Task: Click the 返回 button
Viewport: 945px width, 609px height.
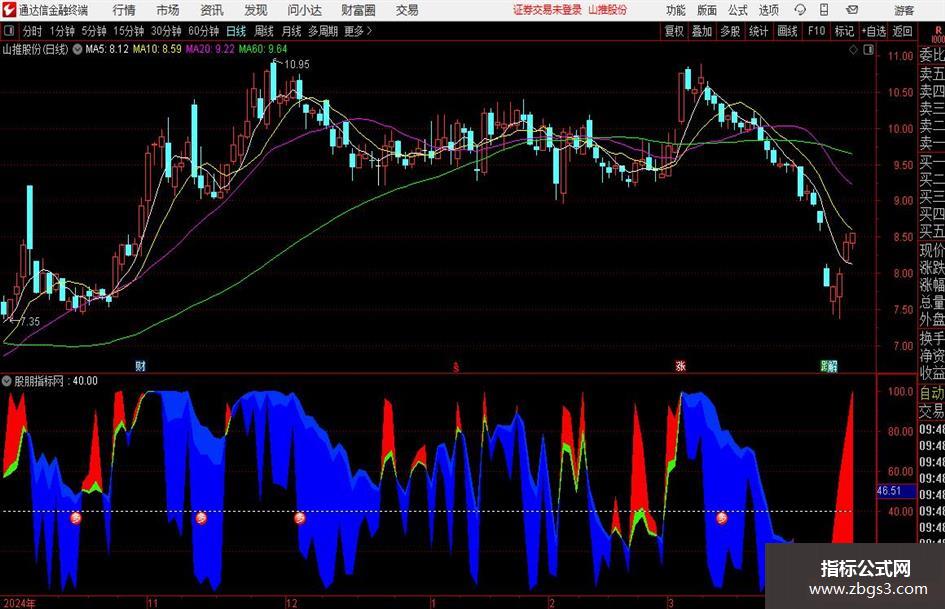Action: pyautogui.click(x=902, y=31)
